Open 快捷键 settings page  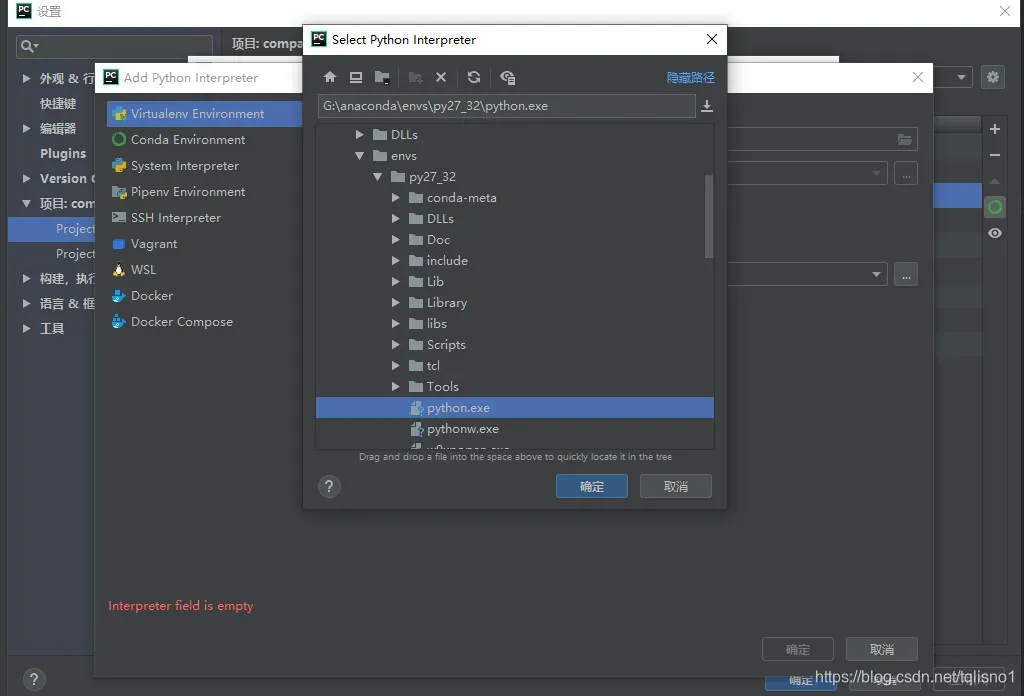tap(58, 103)
